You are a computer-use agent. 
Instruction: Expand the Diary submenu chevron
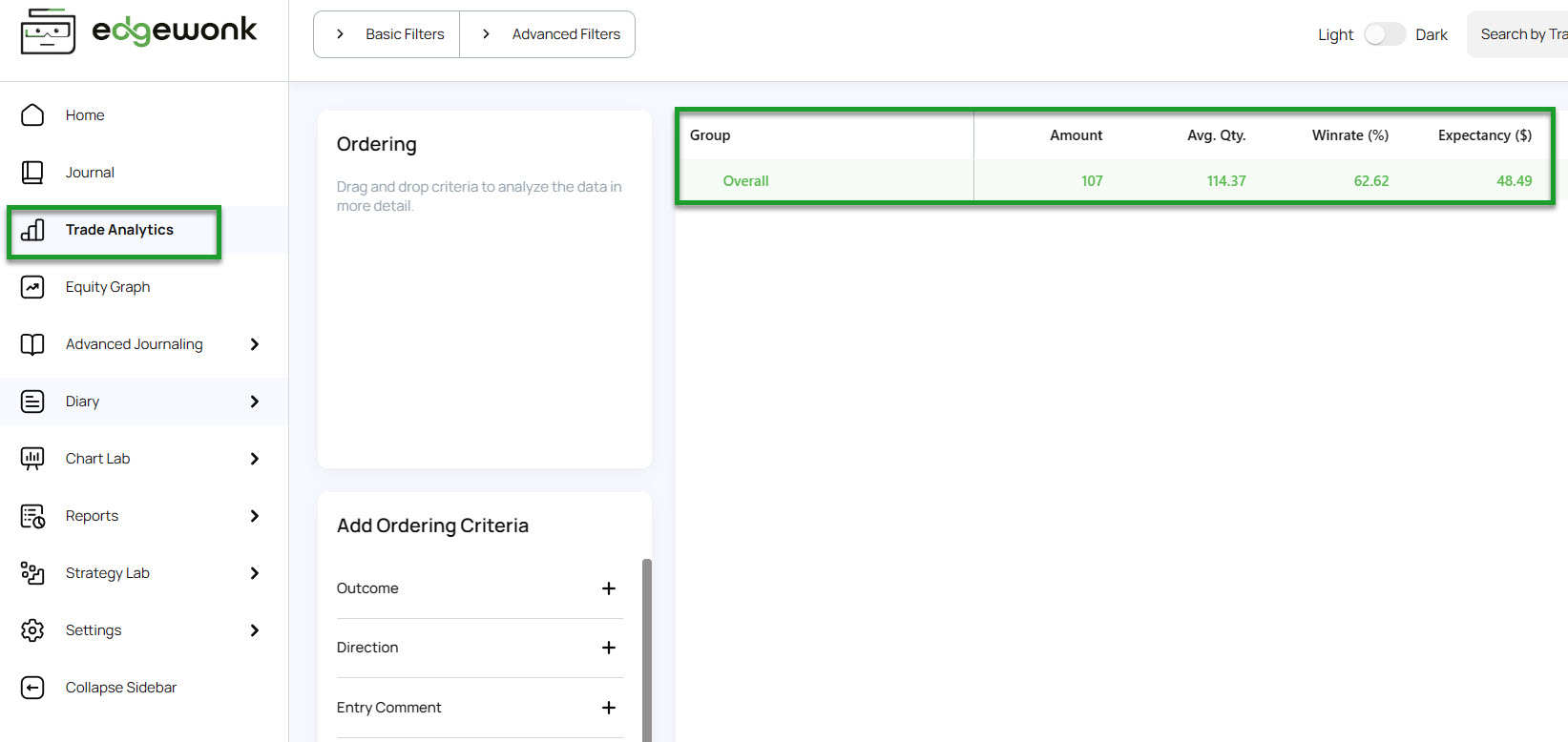pos(255,402)
